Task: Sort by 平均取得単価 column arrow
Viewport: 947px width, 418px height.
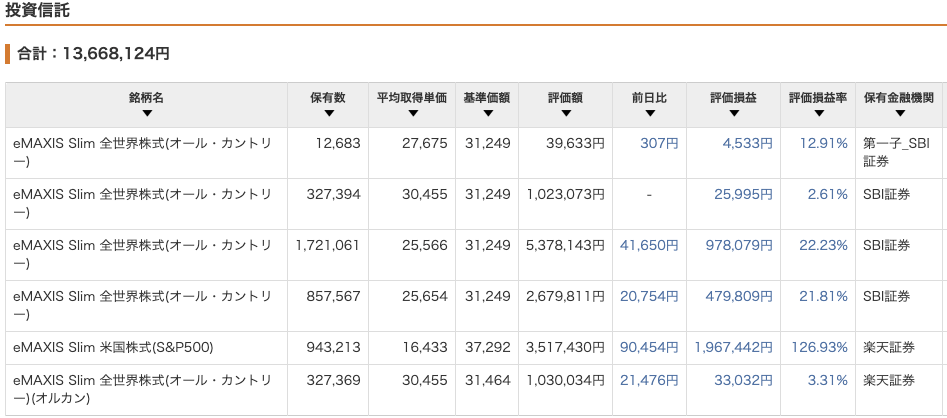Action: pos(410,113)
